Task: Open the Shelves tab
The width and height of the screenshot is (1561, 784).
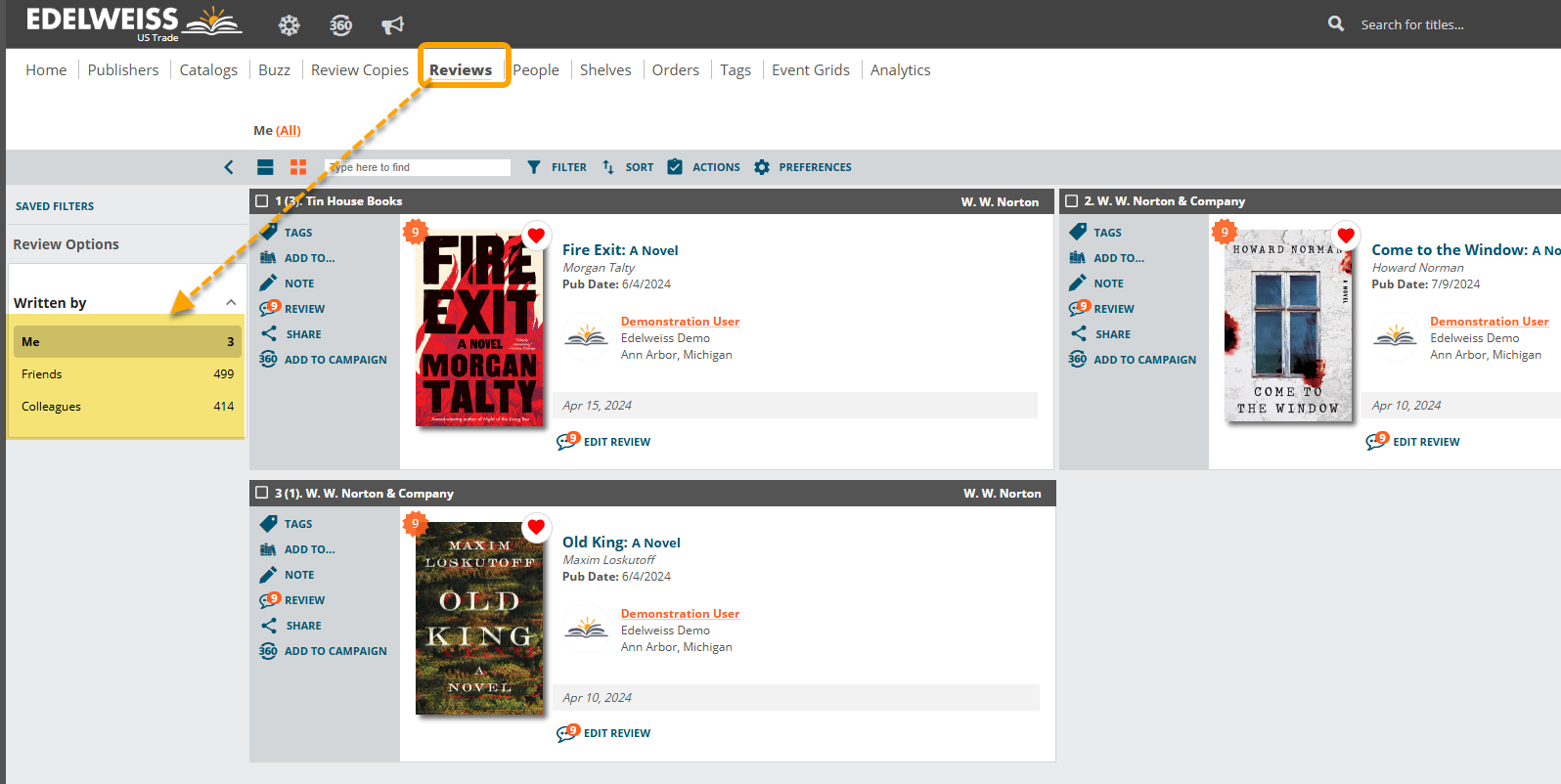Action: pyautogui.click(x=605, y=69)
